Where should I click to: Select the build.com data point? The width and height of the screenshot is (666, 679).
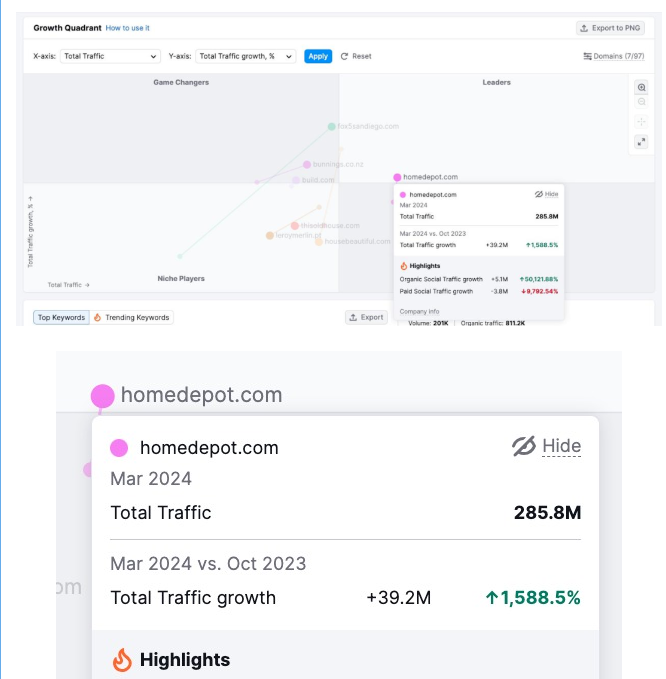[x=296, y=180]
